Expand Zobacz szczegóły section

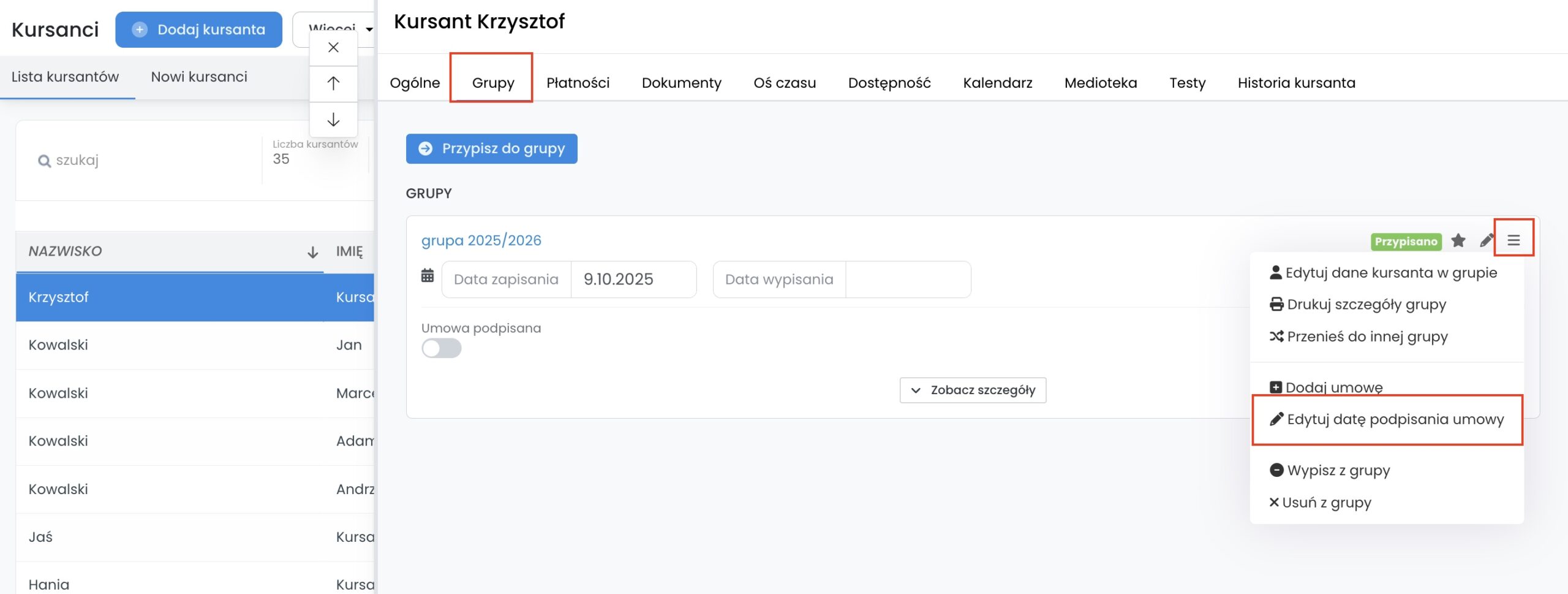point(973,390)
